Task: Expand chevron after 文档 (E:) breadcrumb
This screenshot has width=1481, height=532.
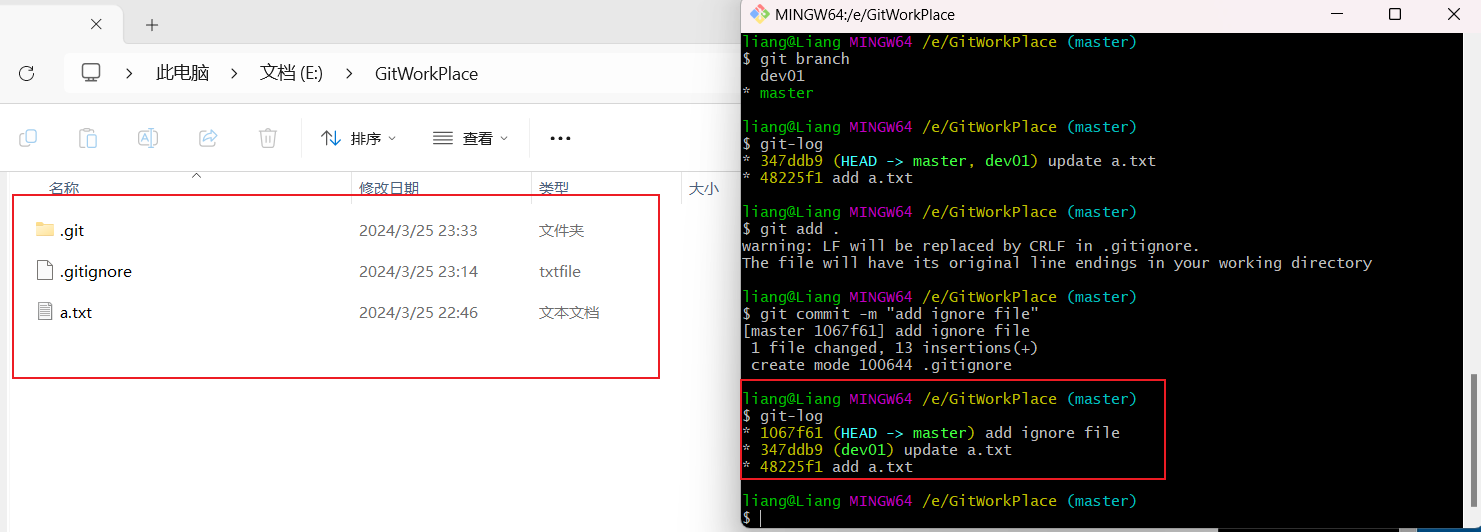Action: 349,73
